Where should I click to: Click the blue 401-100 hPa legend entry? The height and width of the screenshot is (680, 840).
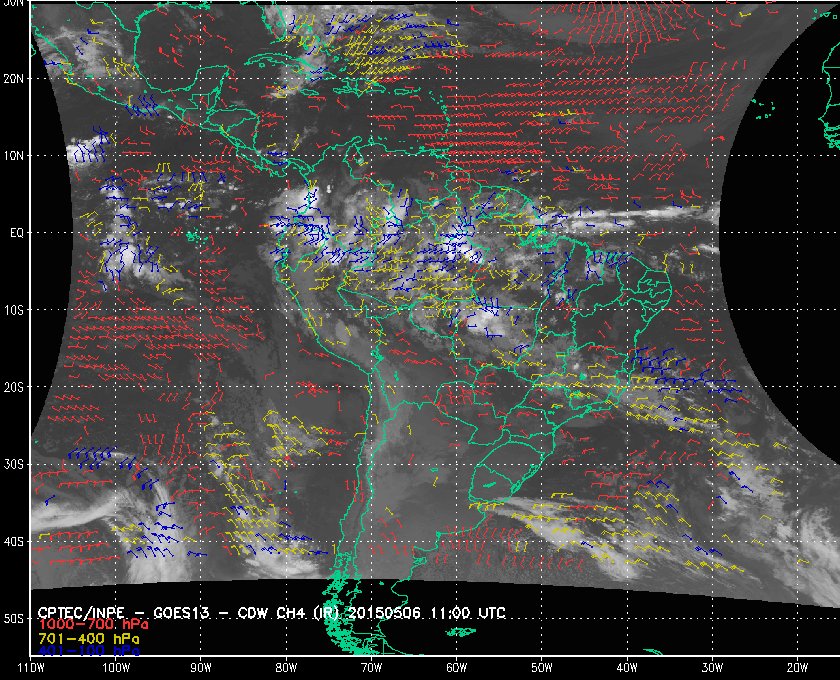89,651
